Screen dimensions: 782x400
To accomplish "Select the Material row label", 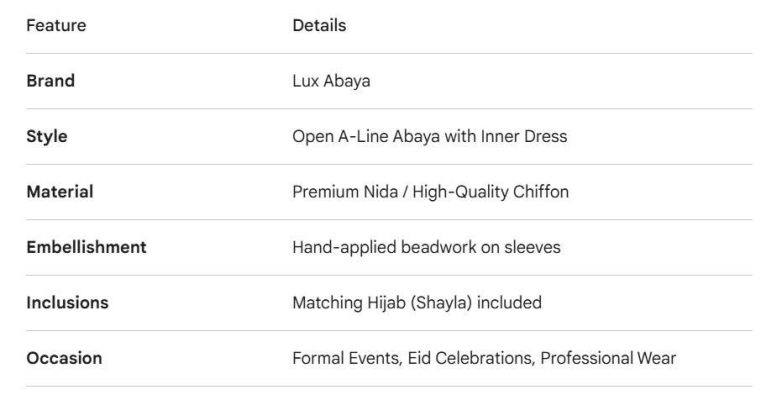I will (59, 192).
